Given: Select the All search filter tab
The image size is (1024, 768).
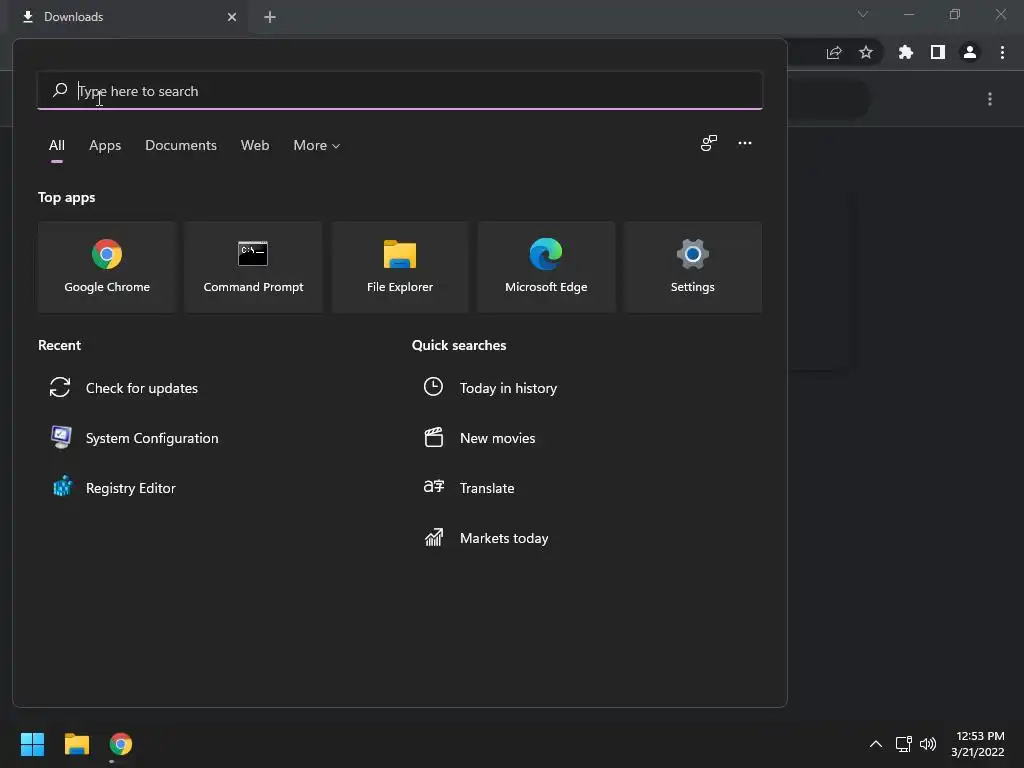Looking at the screenshot, I should pos(57,145).
